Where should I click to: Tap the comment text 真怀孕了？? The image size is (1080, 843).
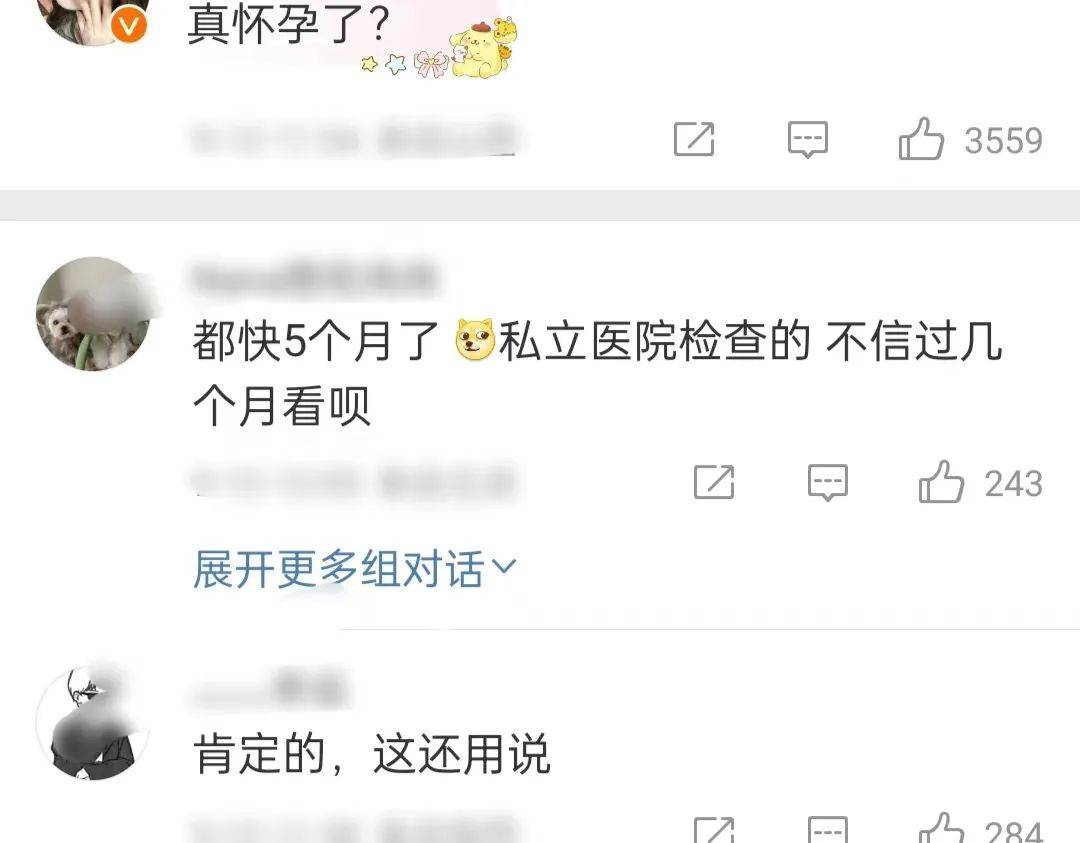[x=289, y=26]
